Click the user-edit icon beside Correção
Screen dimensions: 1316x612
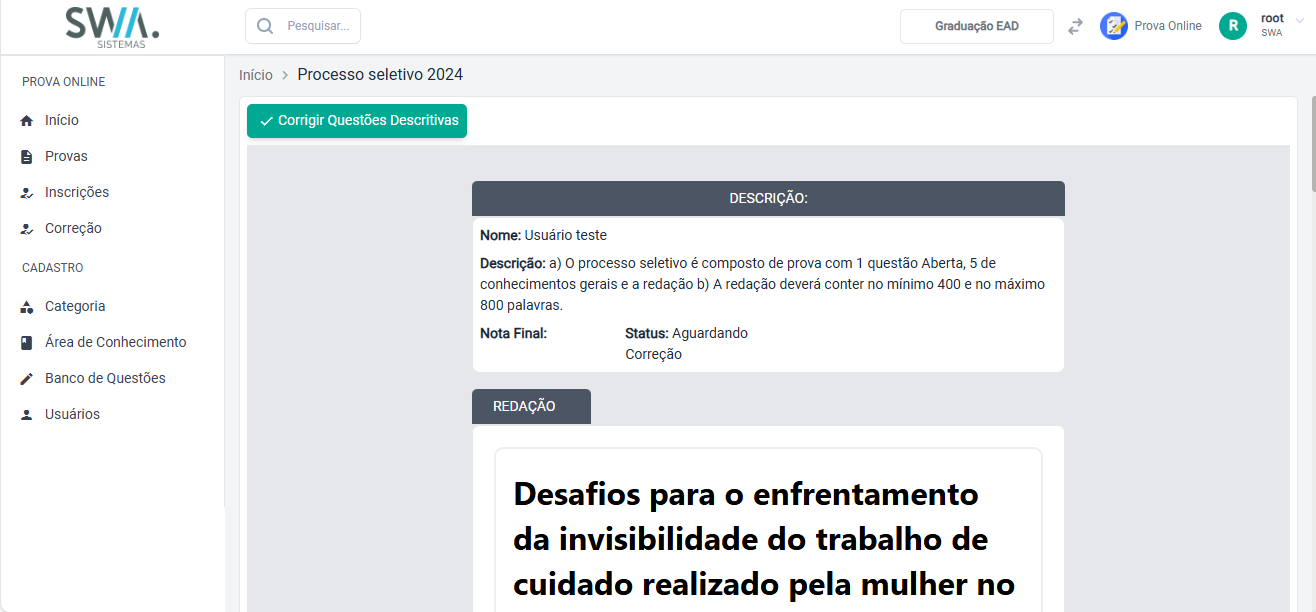pyautogui.click(x=27, y=228)
